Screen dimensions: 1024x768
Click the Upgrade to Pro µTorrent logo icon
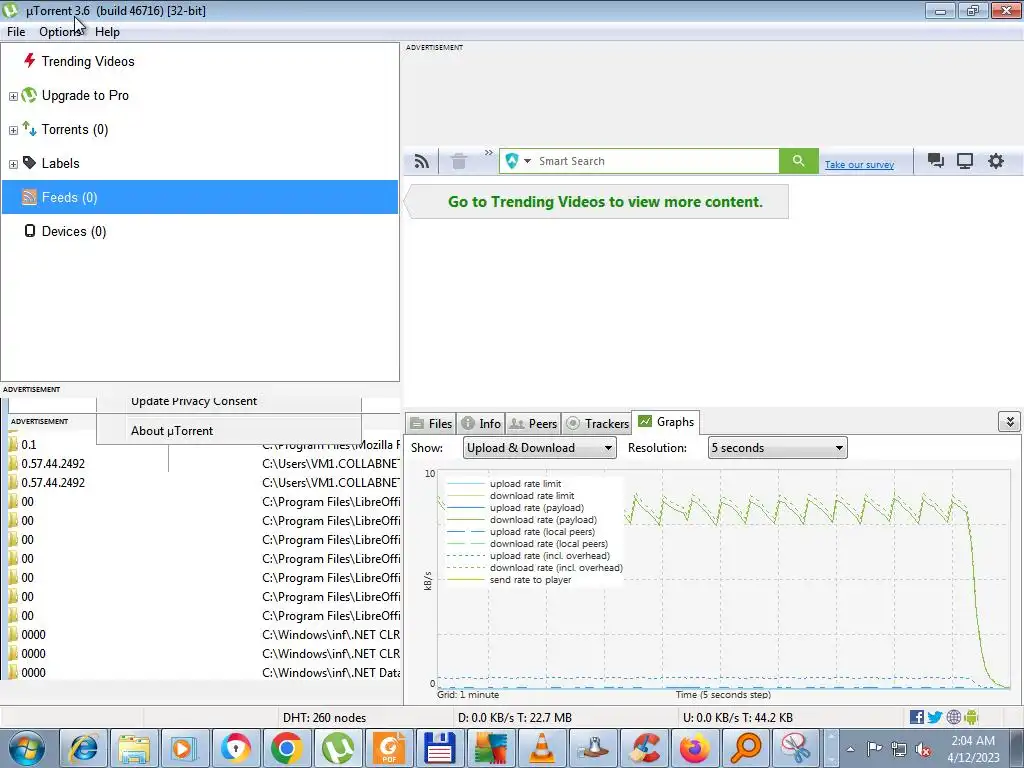pyautogui.click(x=29, y=95)
